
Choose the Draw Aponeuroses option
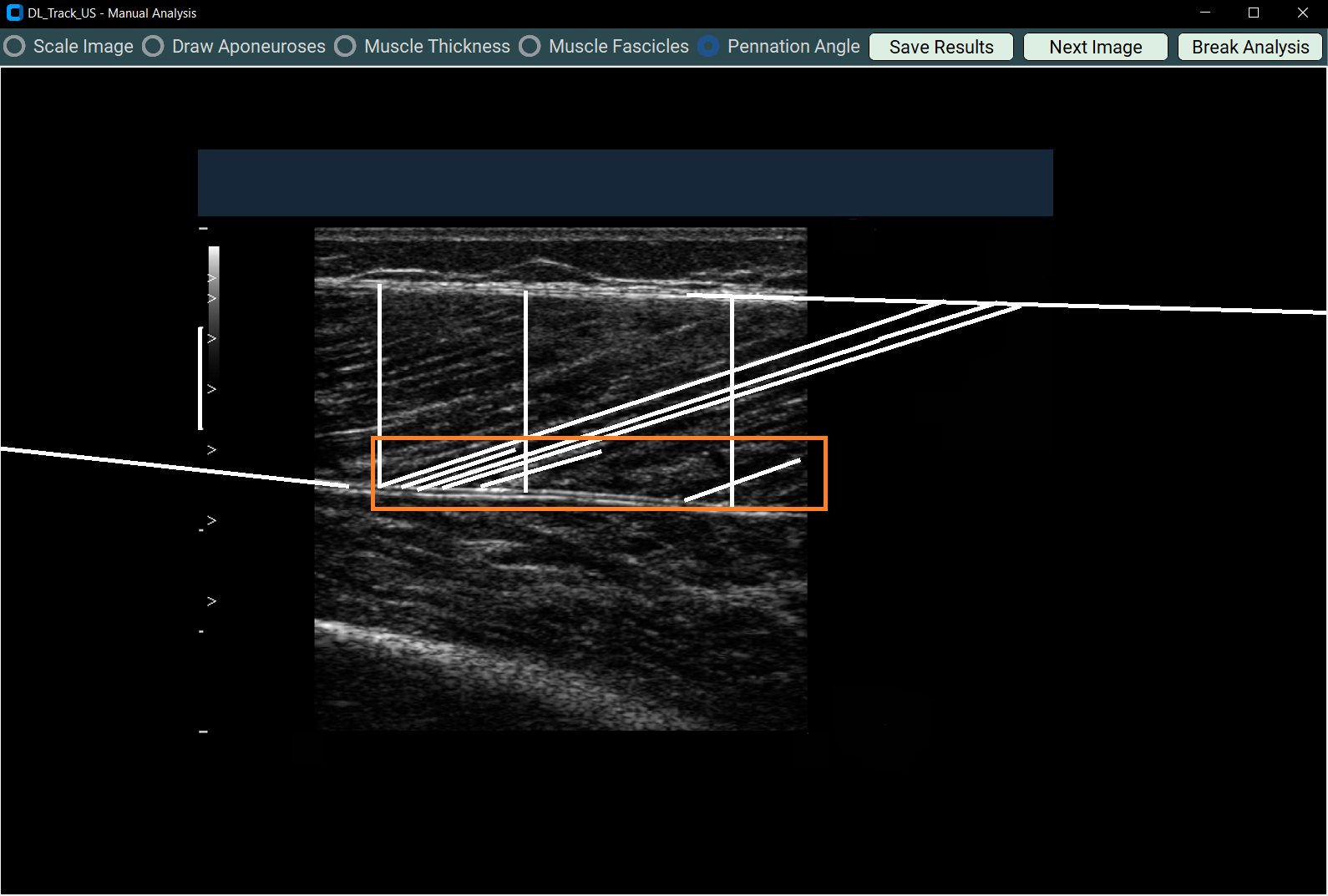153,46
